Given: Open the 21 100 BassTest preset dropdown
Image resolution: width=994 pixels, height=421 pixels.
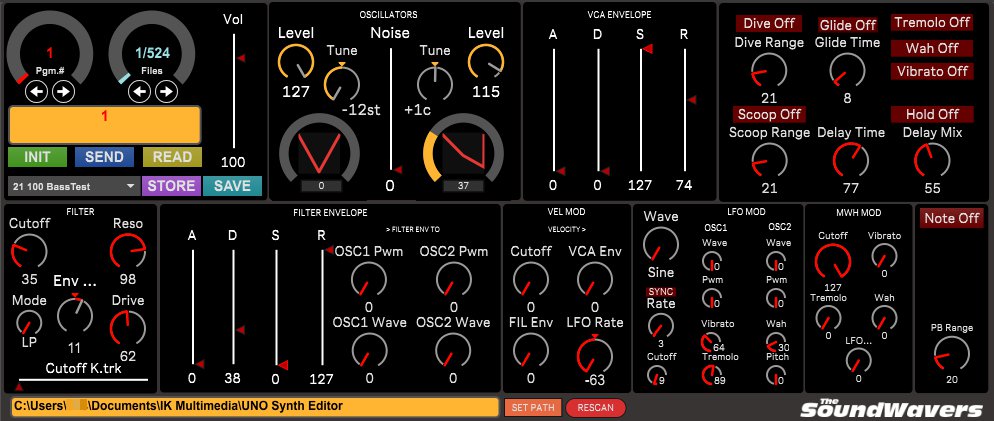Looking at the screenshot, I should pyautogui.click(x=73, y=186).
